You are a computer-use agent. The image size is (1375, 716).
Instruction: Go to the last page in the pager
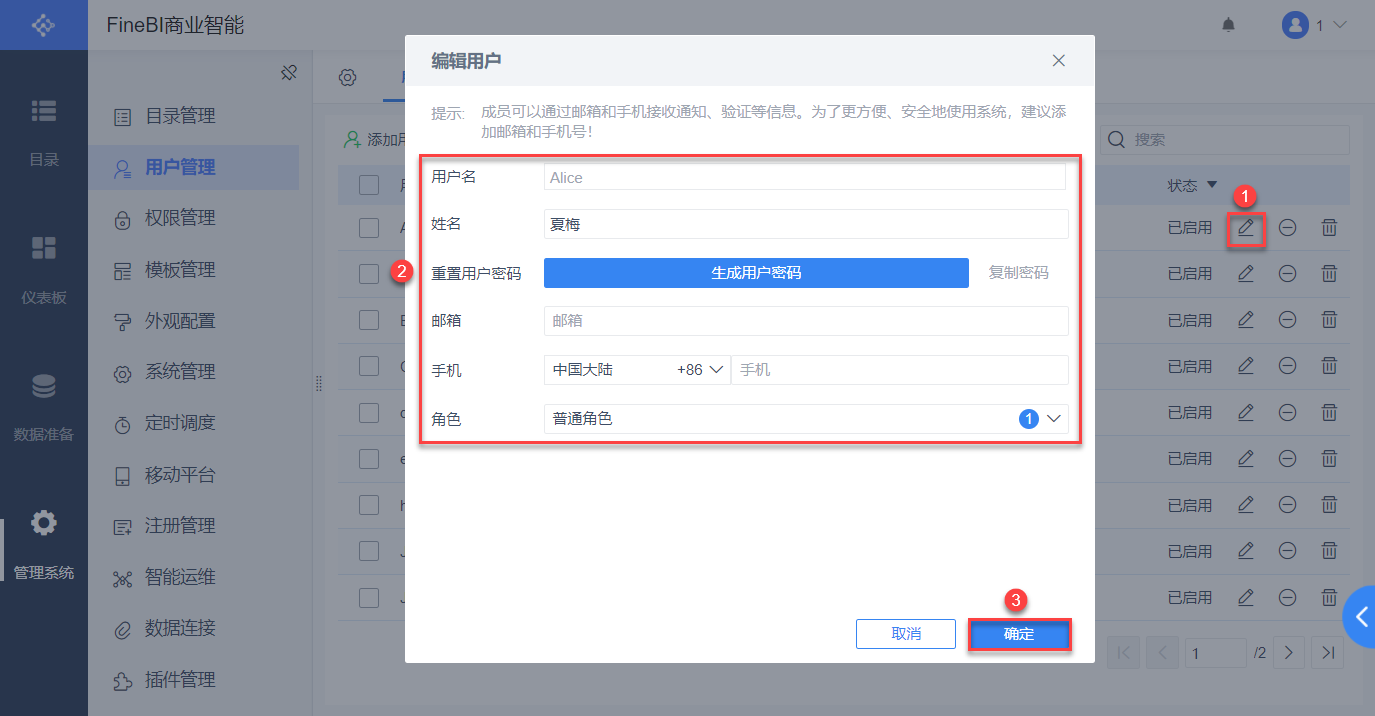pos(1328,652)
